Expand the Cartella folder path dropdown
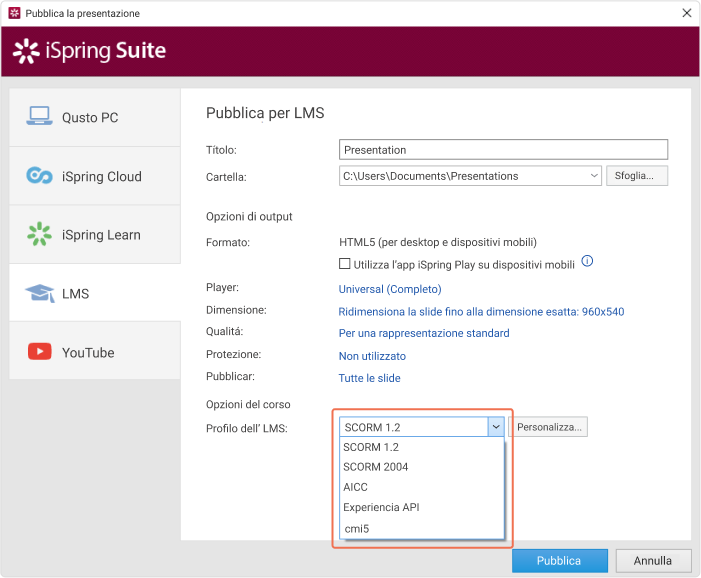 coord(594,176)
